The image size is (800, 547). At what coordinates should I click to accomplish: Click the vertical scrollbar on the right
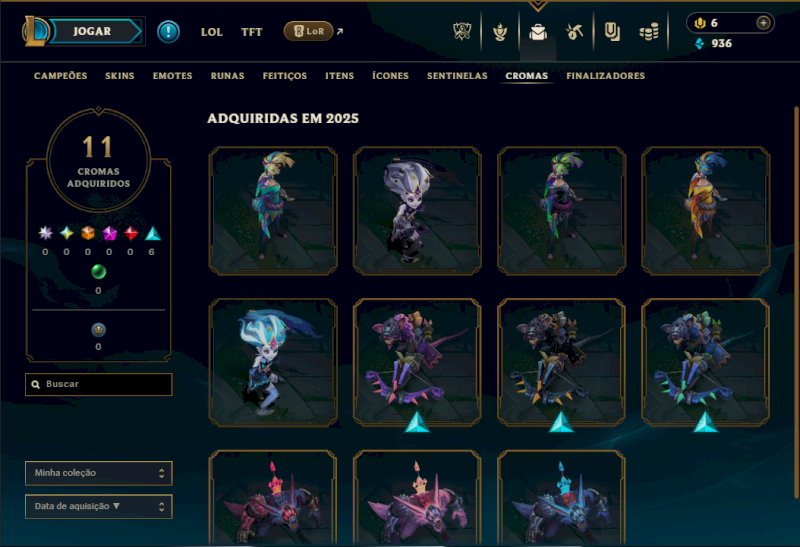point(796,302)
